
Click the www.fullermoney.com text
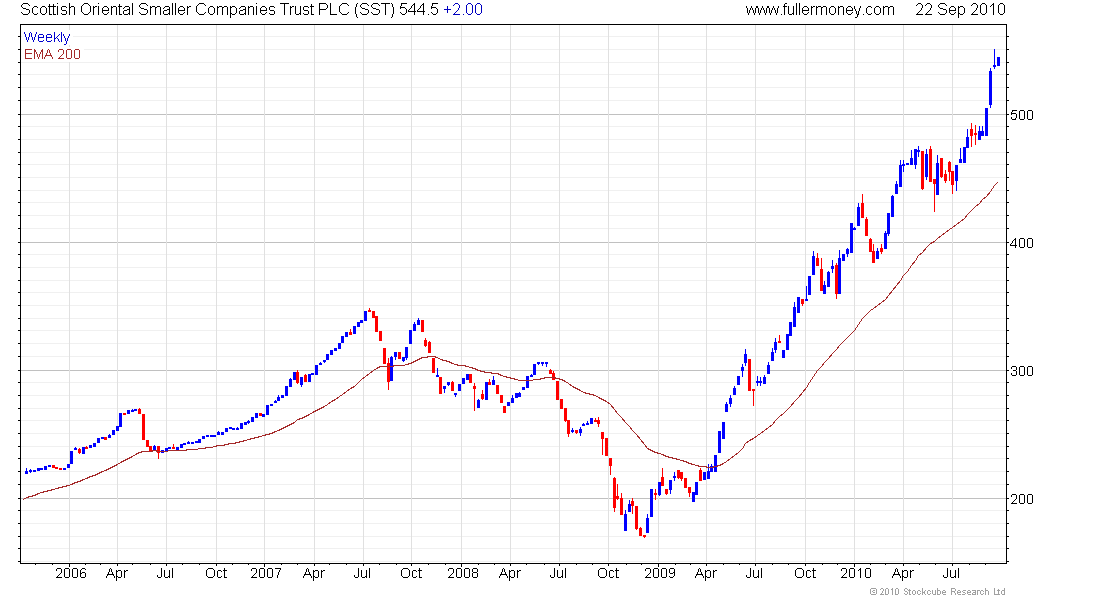(819, 10)
